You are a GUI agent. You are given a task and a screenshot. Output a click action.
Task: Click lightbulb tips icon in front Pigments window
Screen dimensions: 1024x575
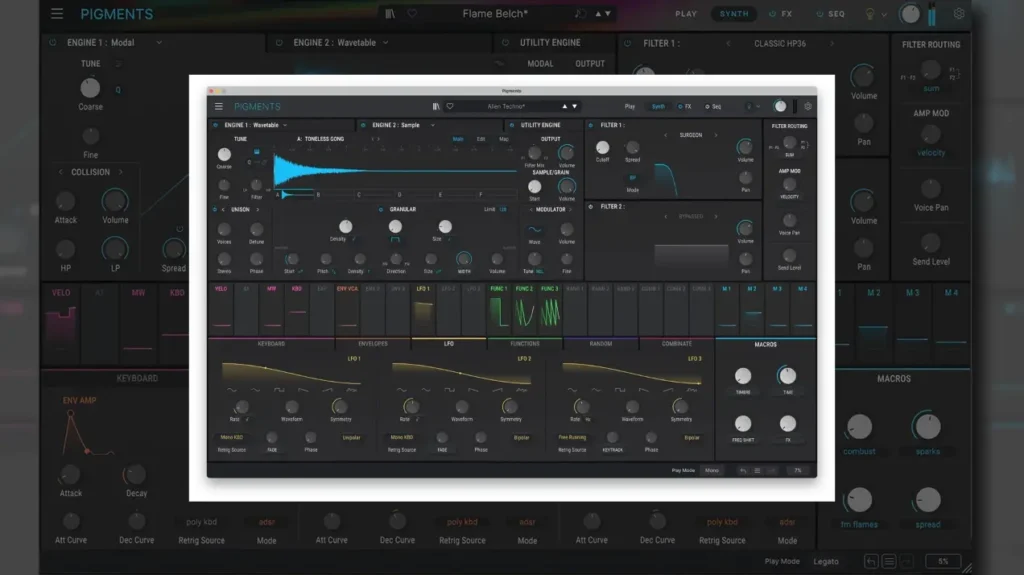click(x=749, y=107)
